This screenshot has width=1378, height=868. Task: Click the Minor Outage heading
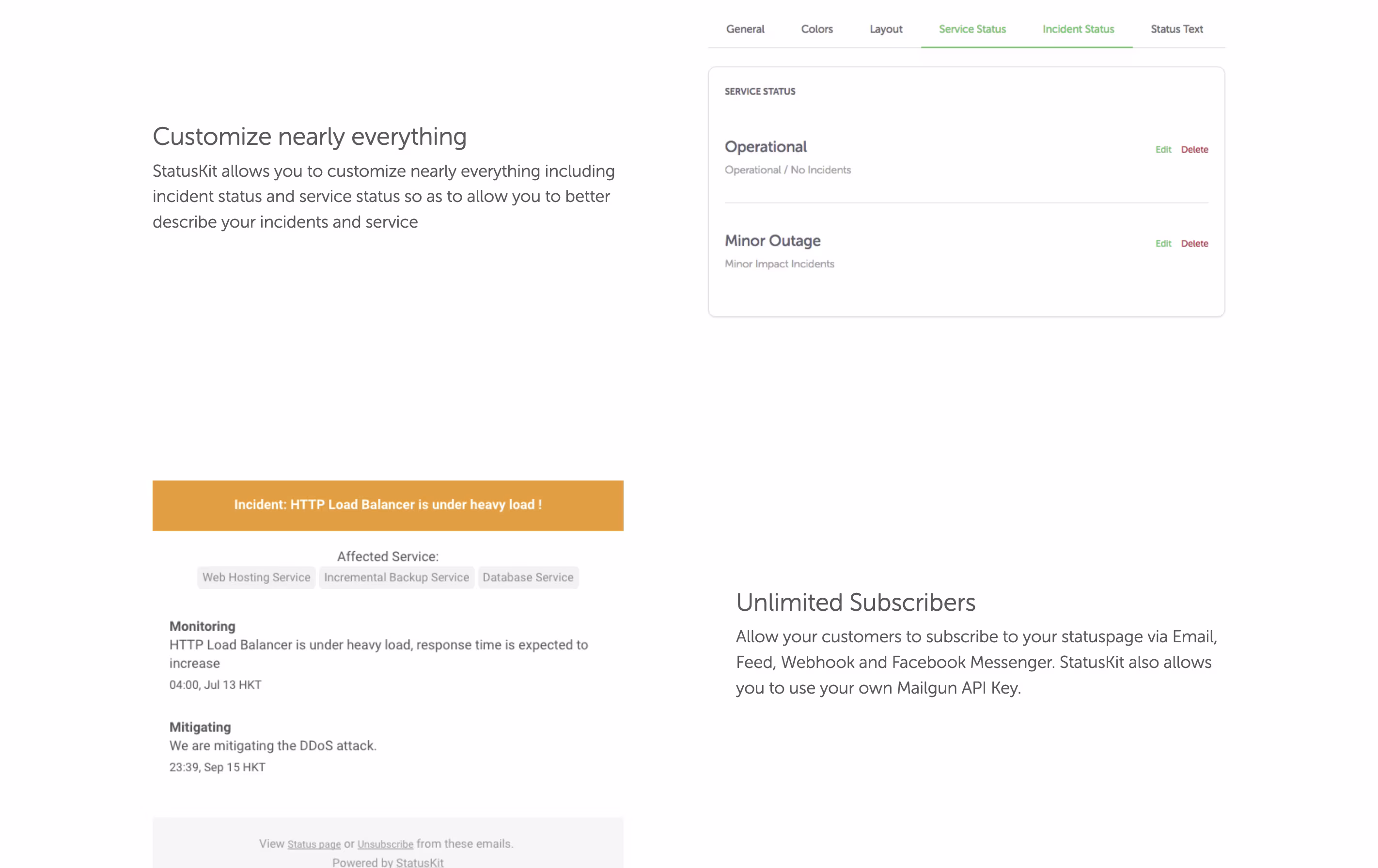coord(772,241)
